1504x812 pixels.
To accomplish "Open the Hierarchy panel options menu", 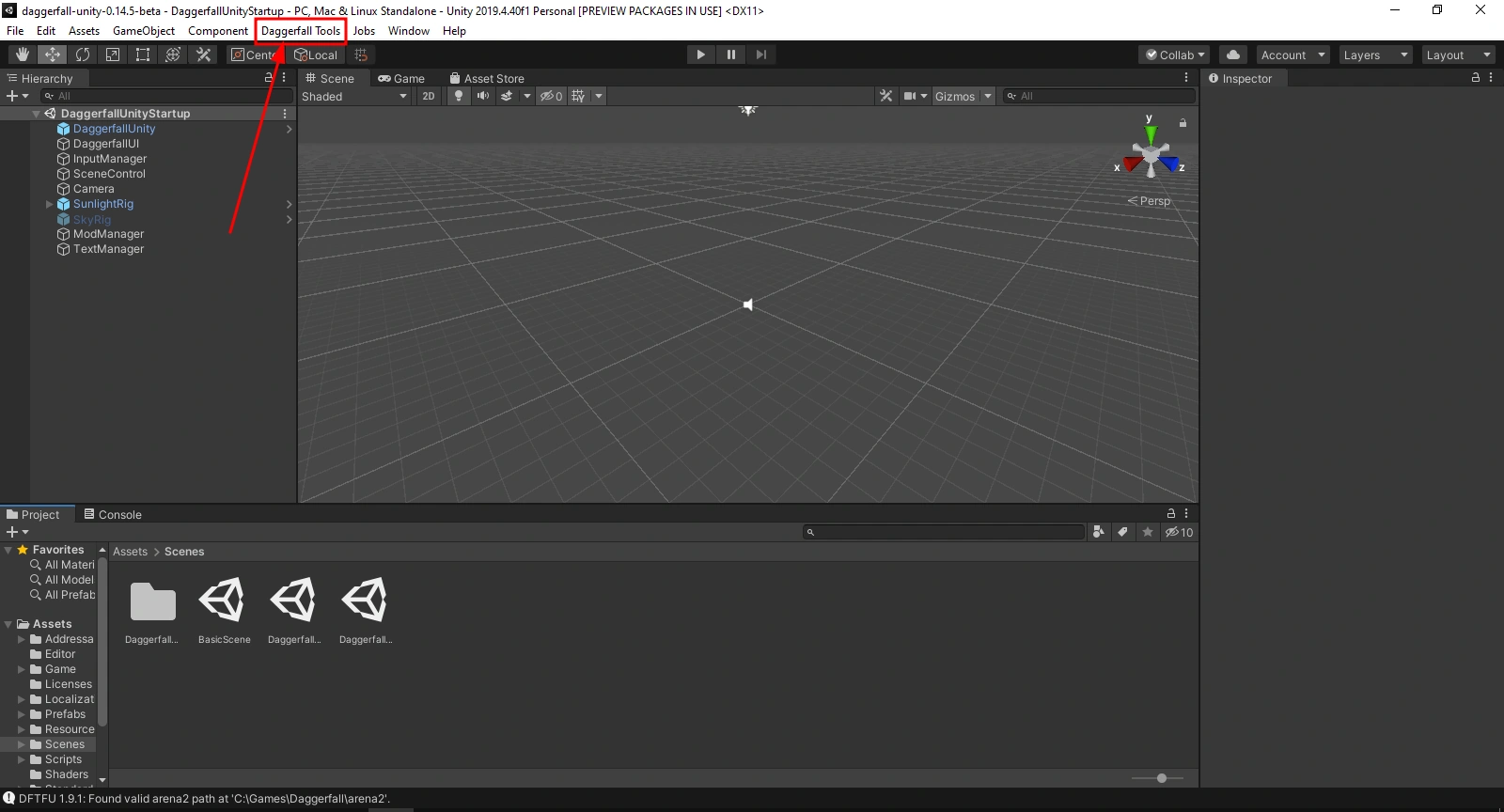I will [284, 78].
